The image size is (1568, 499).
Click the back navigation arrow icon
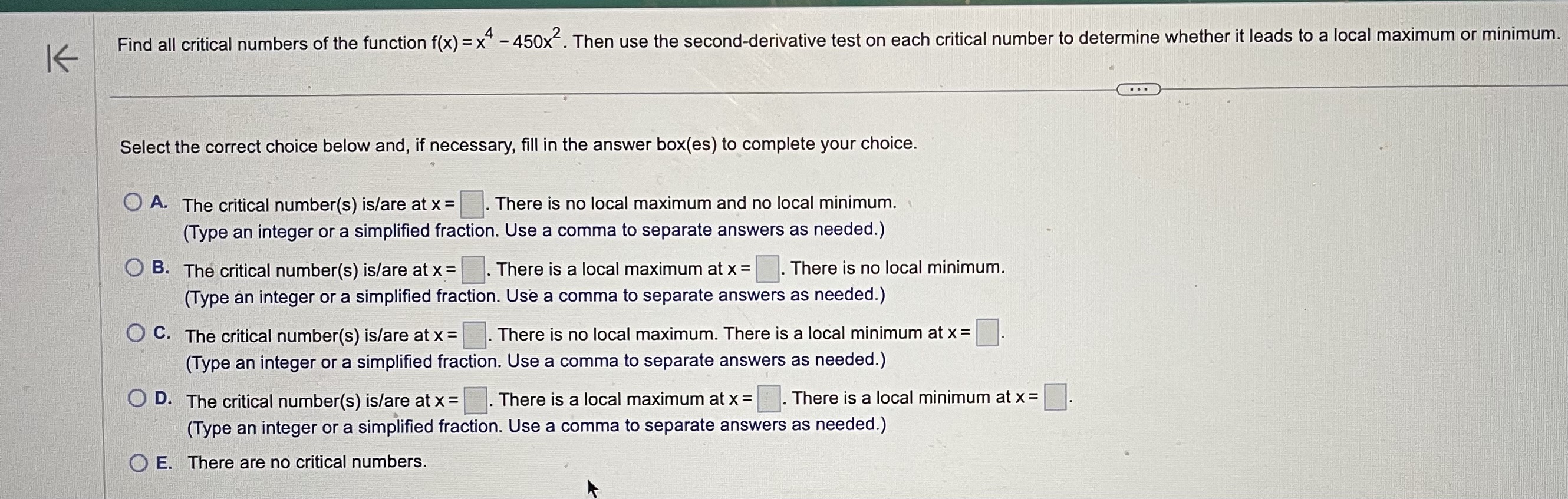tap(62, 58)
